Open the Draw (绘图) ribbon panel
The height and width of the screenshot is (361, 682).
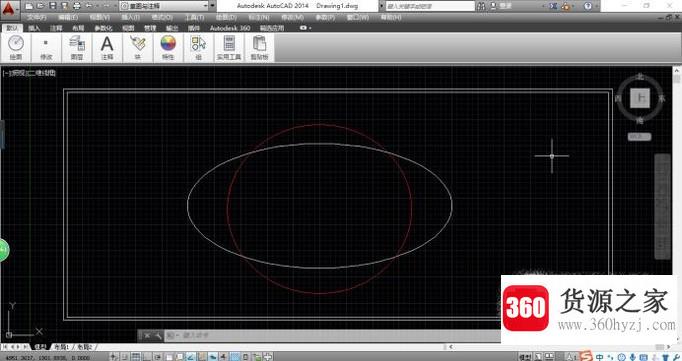16,48
